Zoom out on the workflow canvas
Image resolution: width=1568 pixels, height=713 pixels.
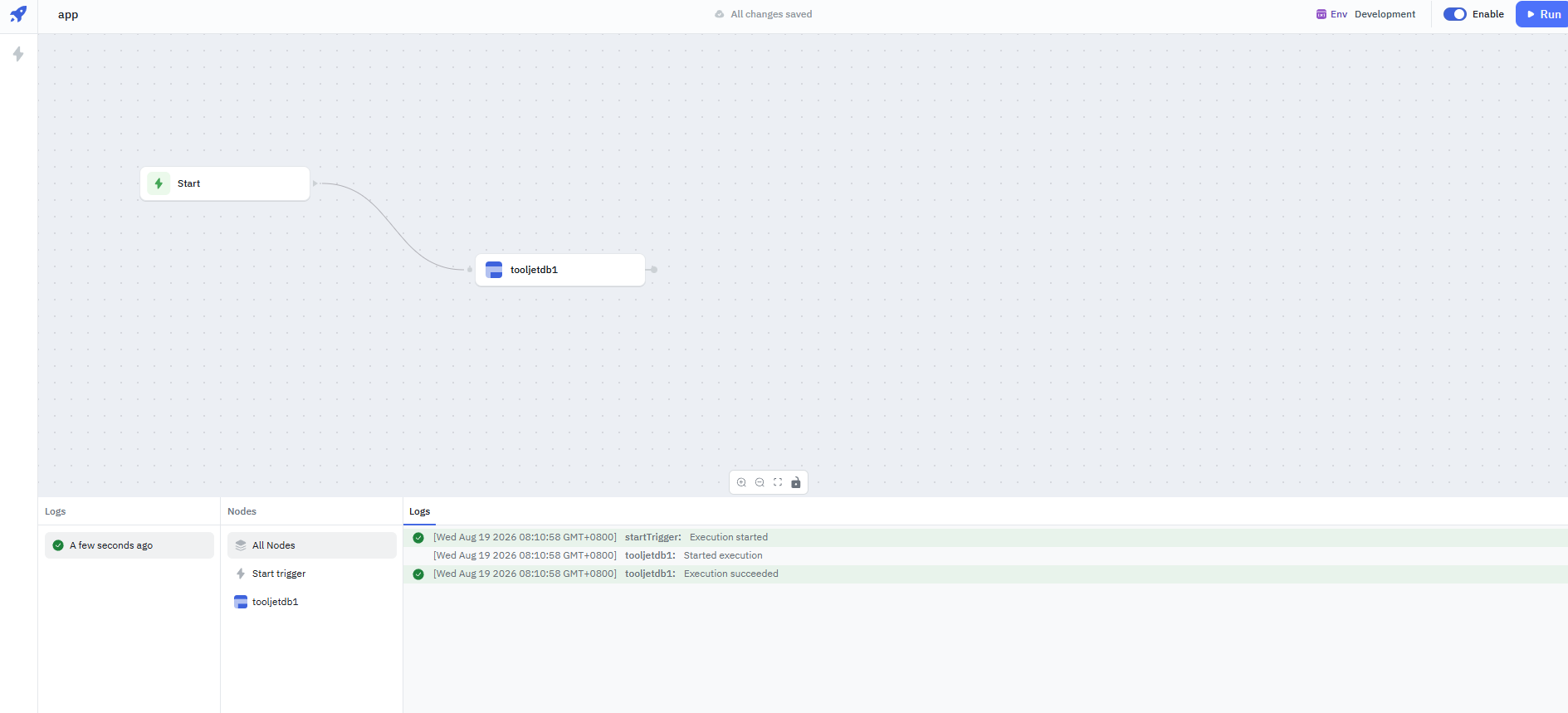pos(760,482)
